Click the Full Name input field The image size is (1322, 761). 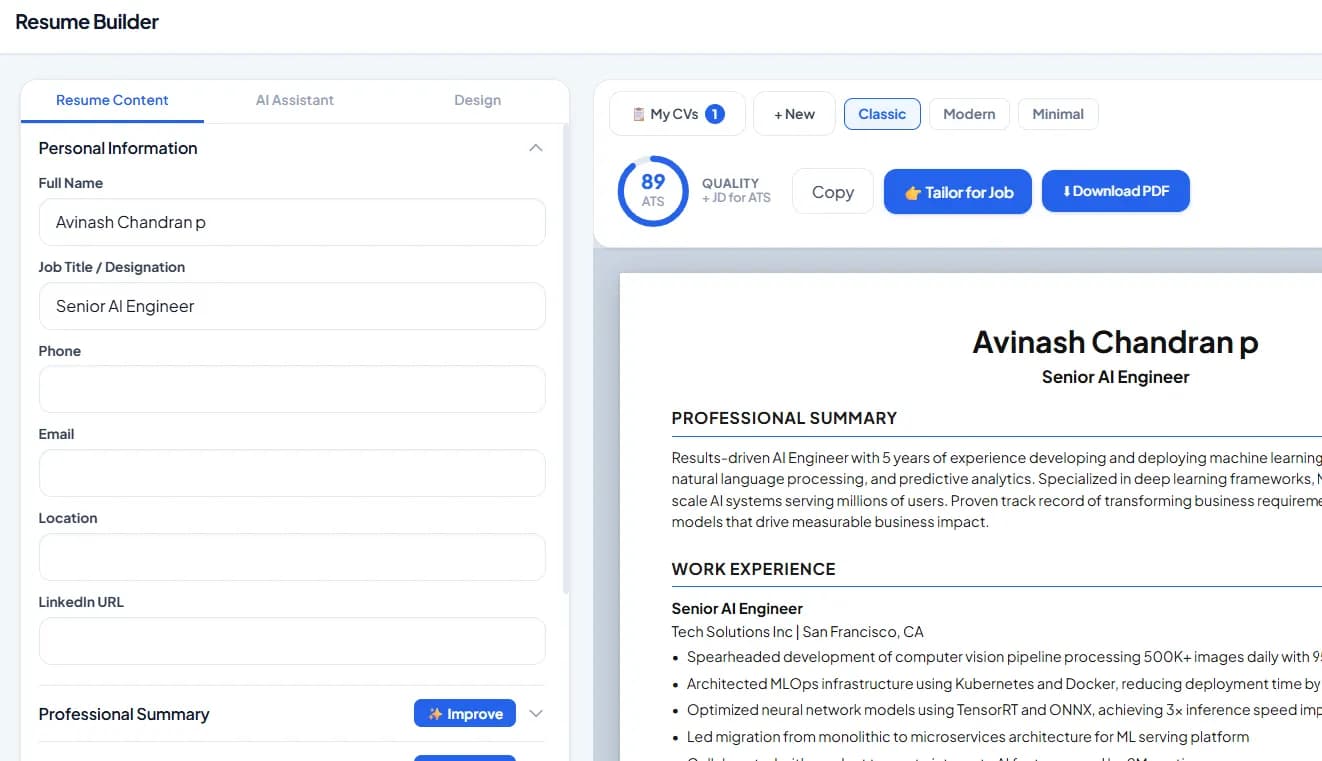(x=292, y=222)
